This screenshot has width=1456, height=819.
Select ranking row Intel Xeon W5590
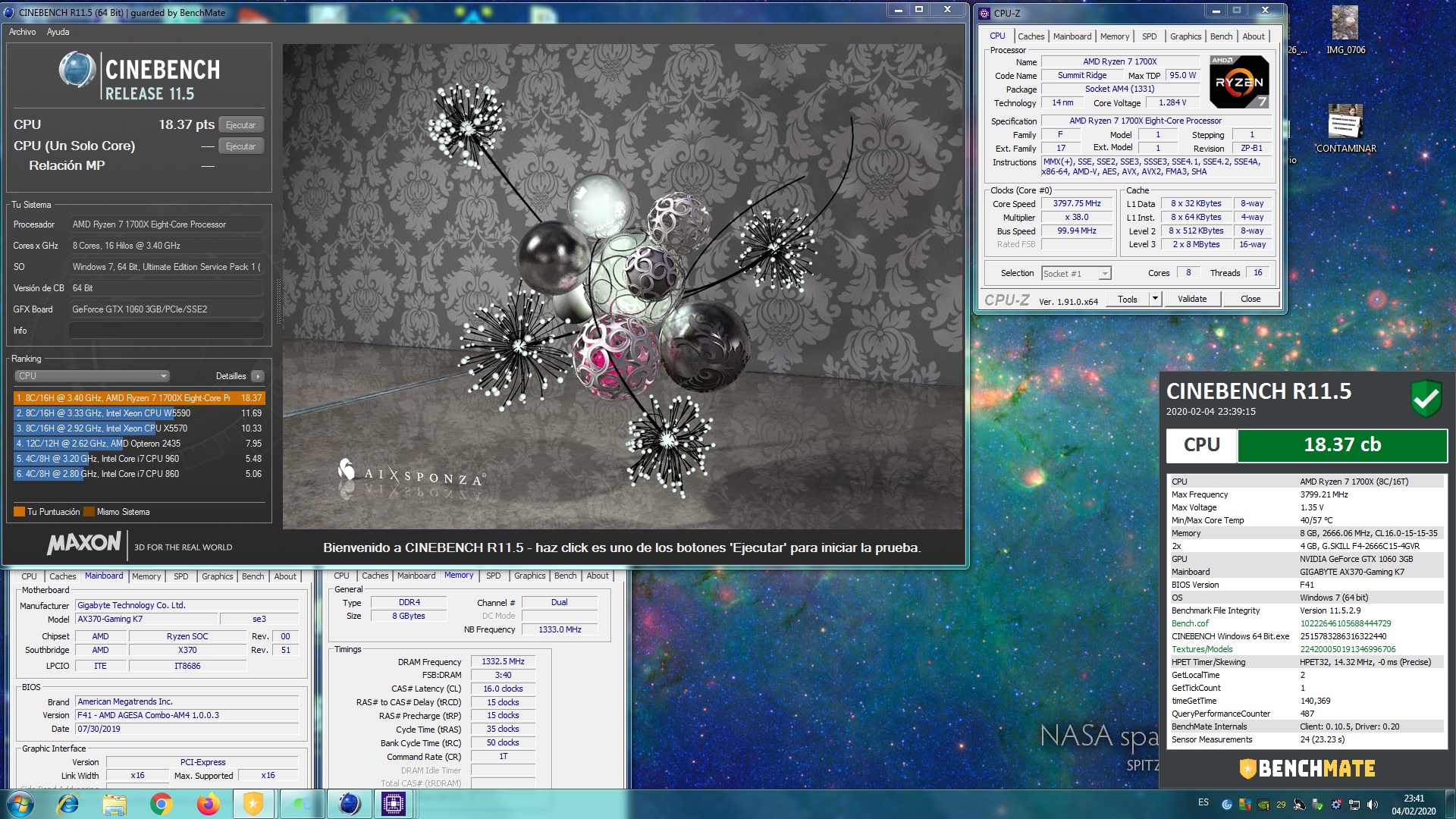139,413
